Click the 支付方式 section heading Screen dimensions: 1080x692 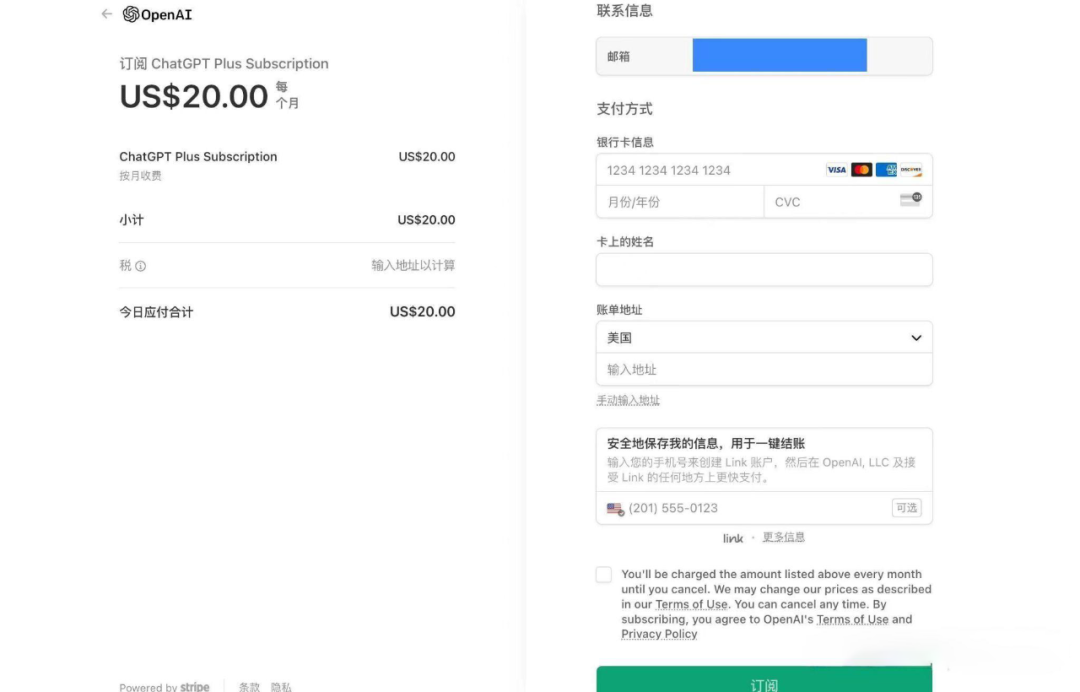[x=625, y=109]
